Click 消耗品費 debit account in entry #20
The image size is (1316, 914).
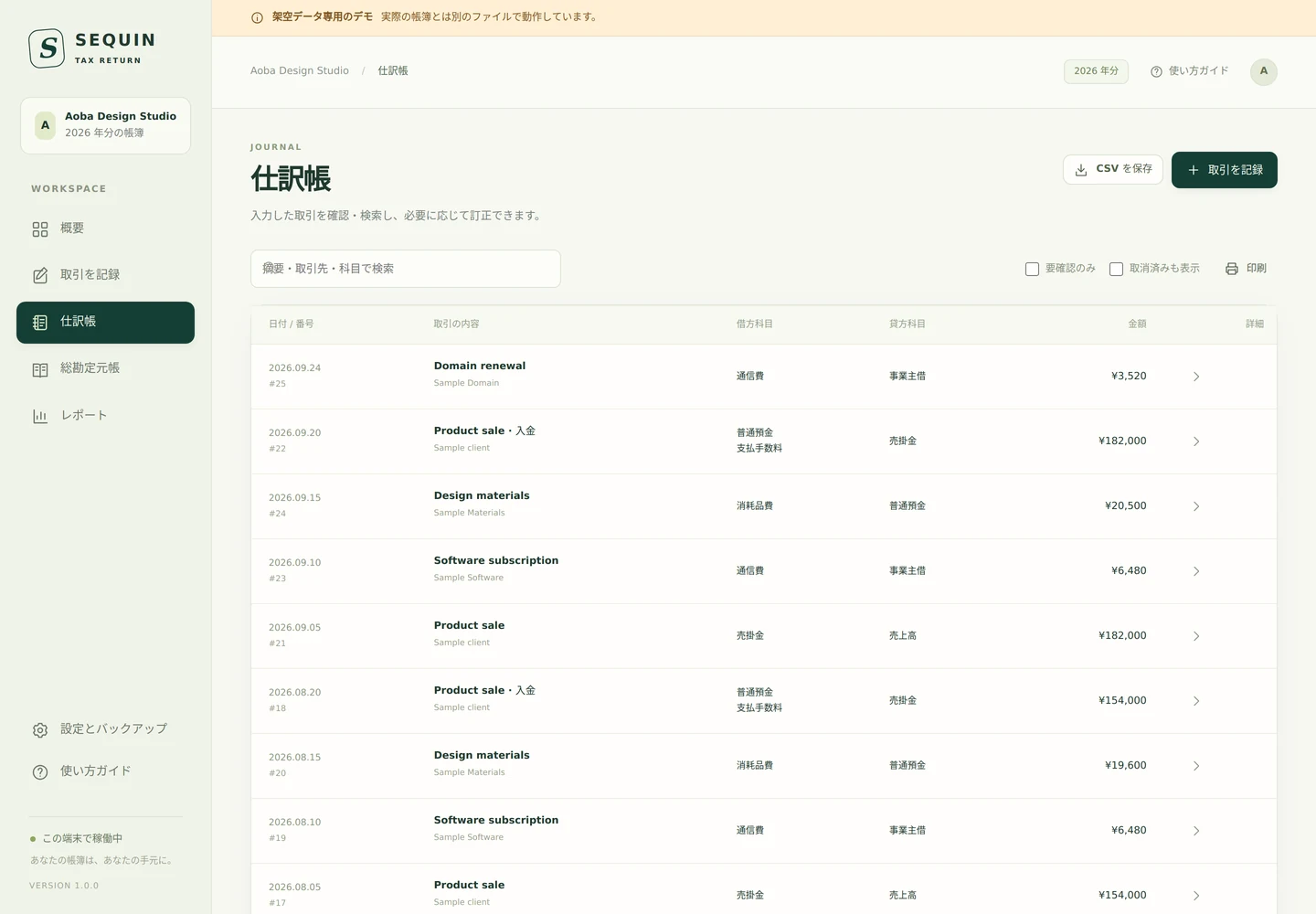point(755,766)
